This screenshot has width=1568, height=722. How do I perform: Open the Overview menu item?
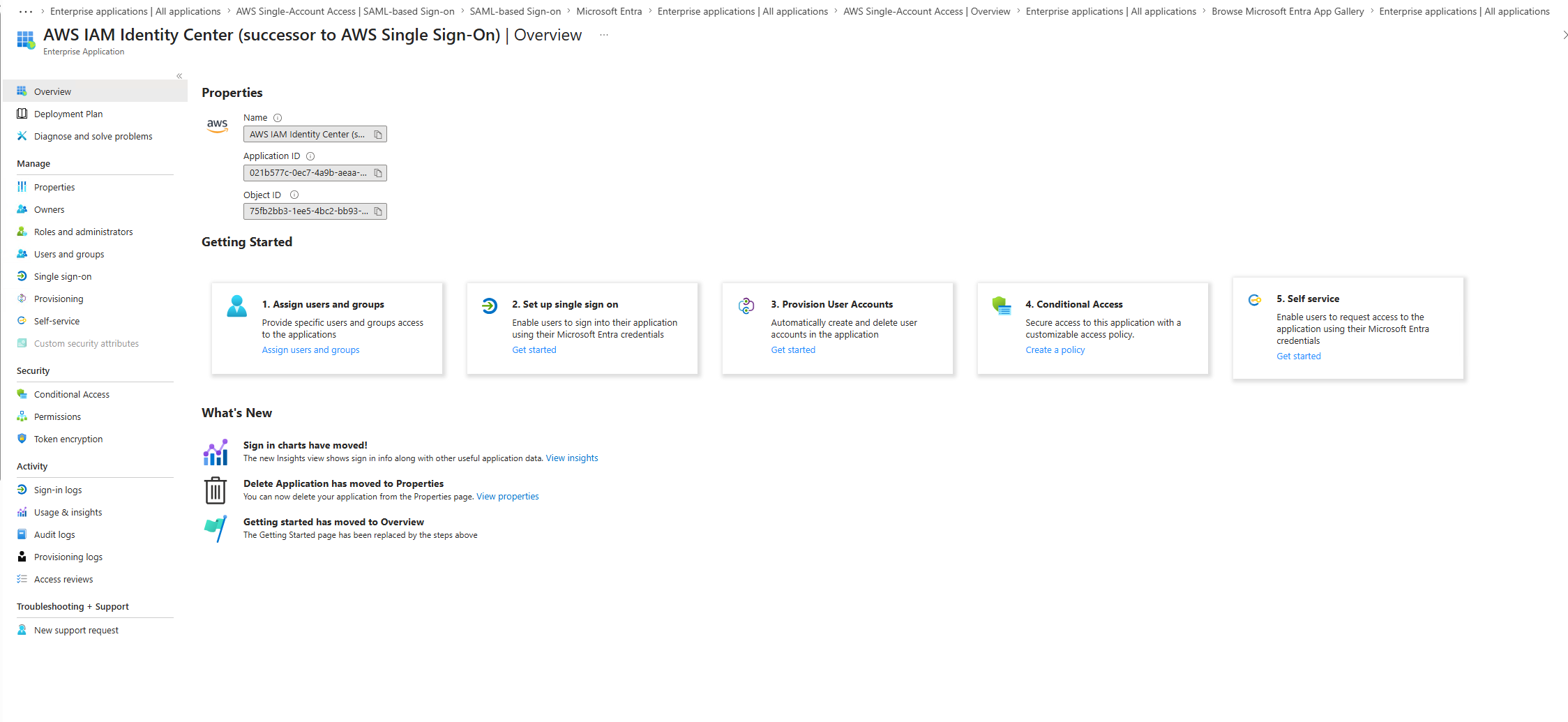96,91
